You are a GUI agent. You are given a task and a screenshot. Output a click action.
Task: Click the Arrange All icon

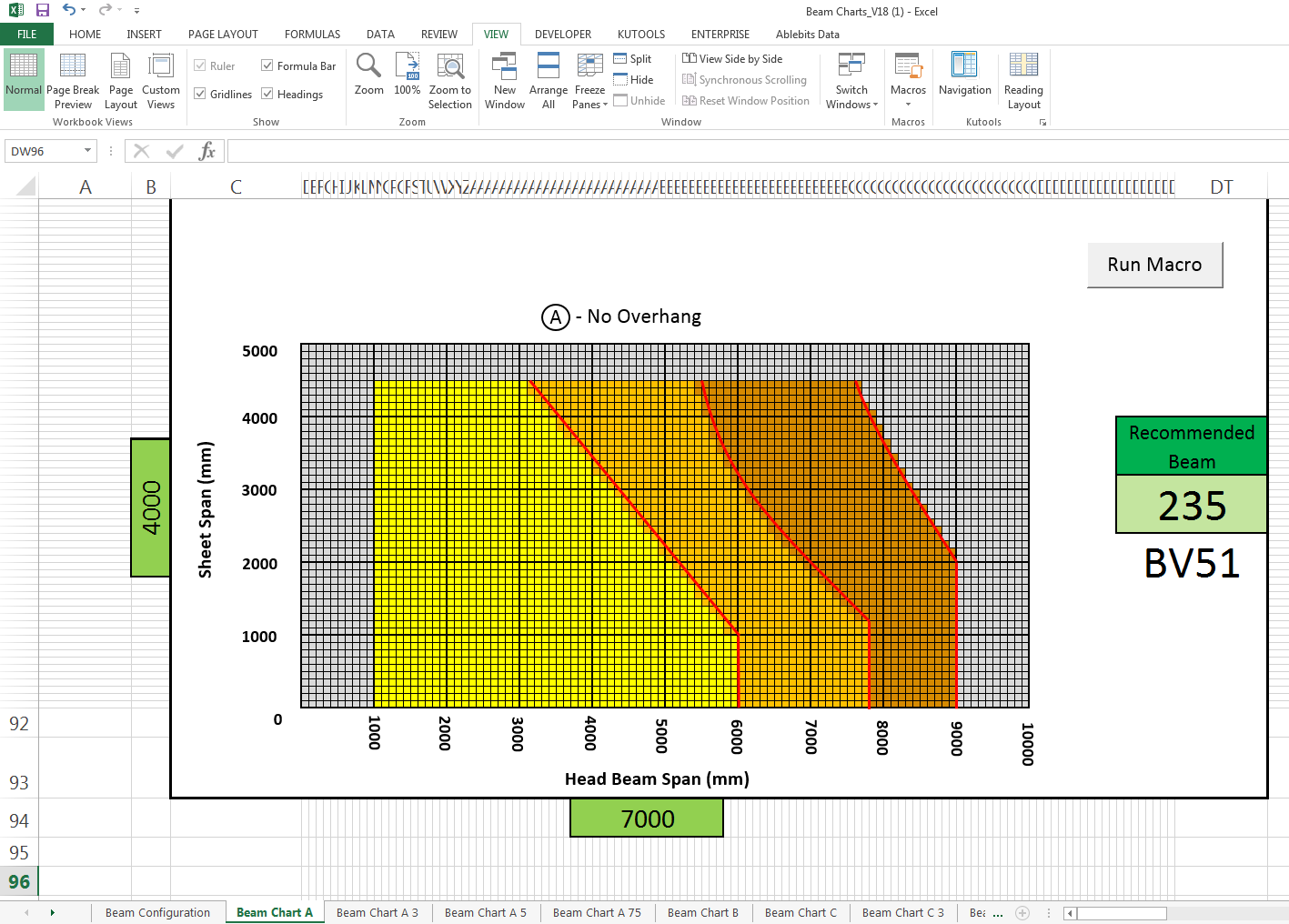[548, 66]
